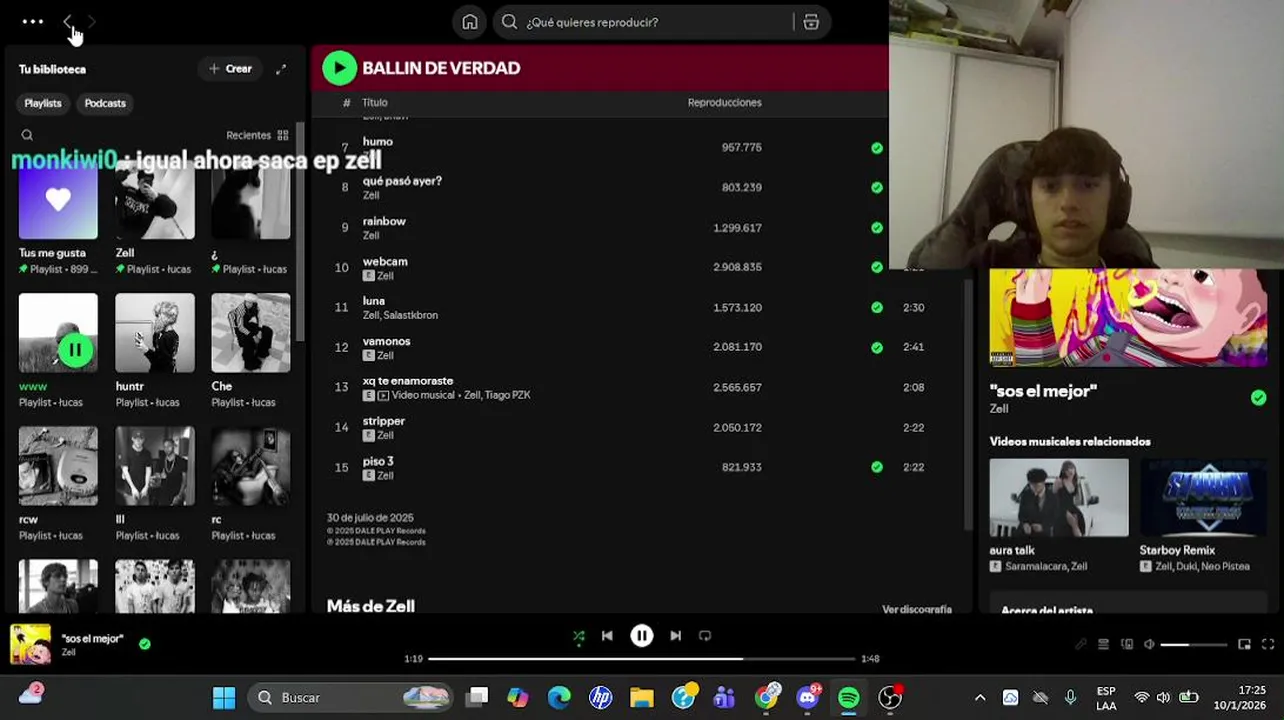1284x720 pixels.
Task: Open the Browse icon beside search
Action: pos(811,22)
